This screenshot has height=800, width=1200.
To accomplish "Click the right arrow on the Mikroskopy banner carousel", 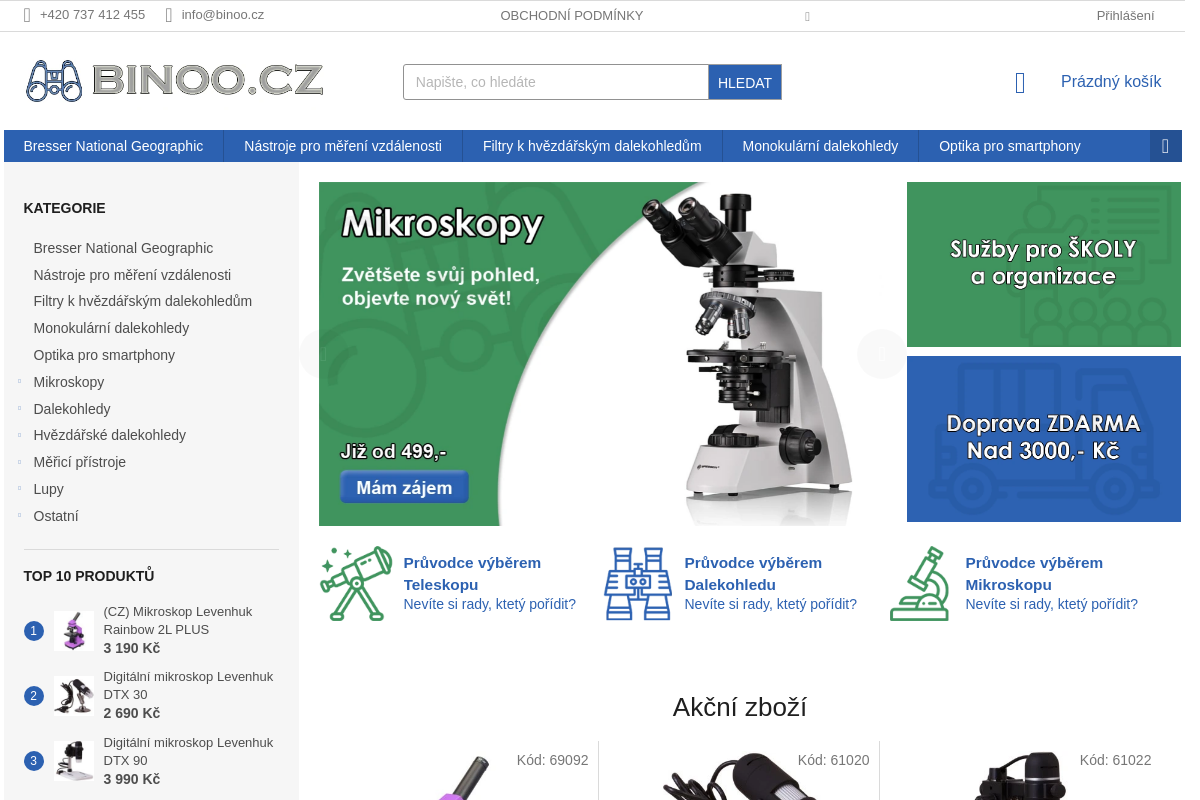I will point(880,352).
